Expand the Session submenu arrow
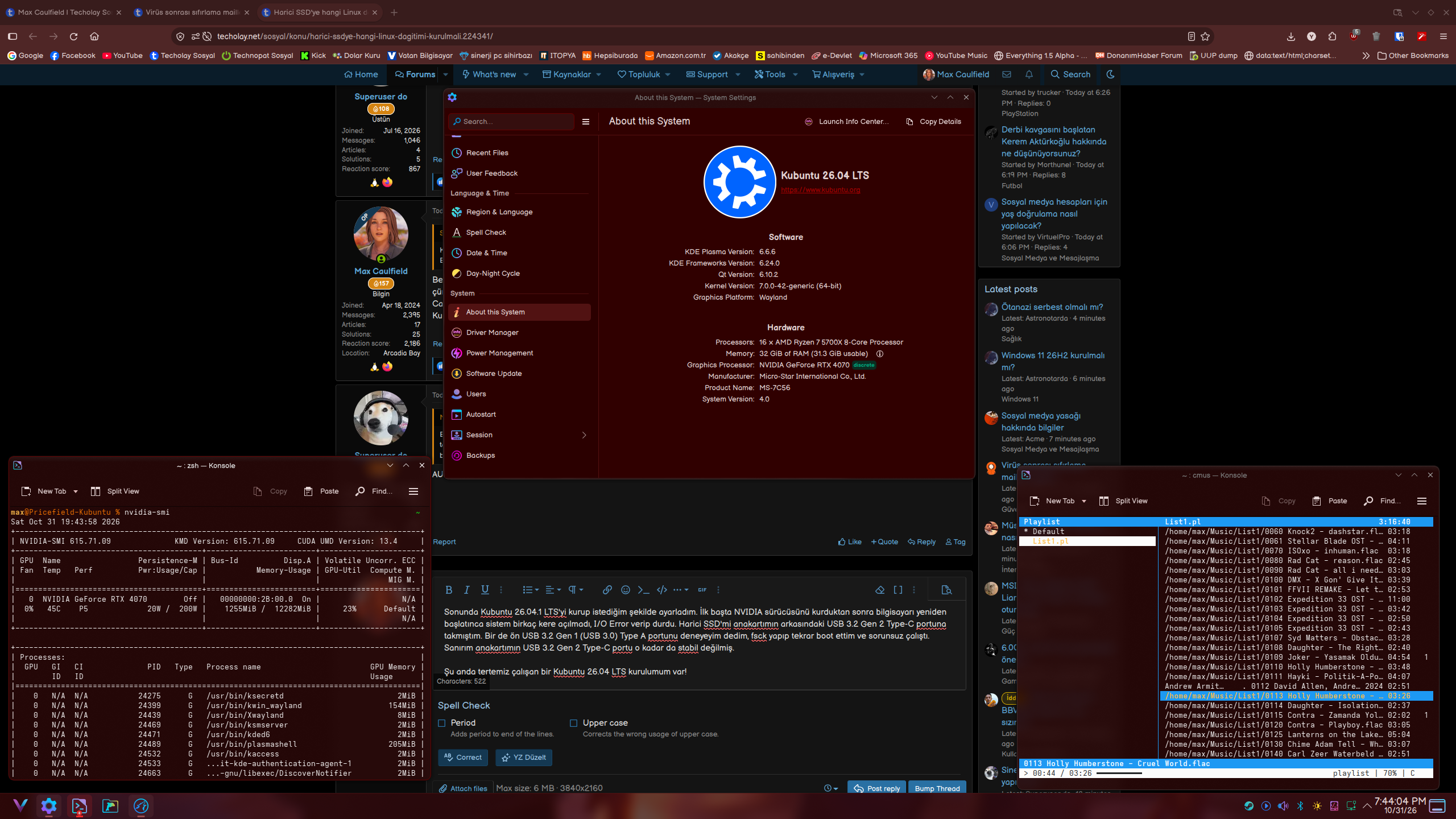Image resolution: width=1456 pixels, height=819 pixels. (x=584, y=435)
